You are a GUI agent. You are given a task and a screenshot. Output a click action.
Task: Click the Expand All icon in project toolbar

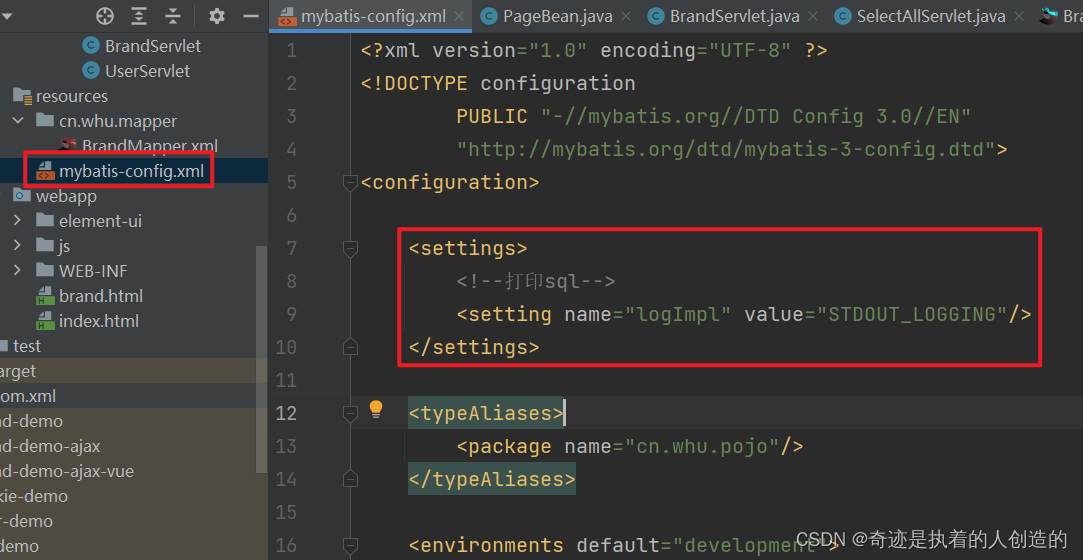(139, 16)
